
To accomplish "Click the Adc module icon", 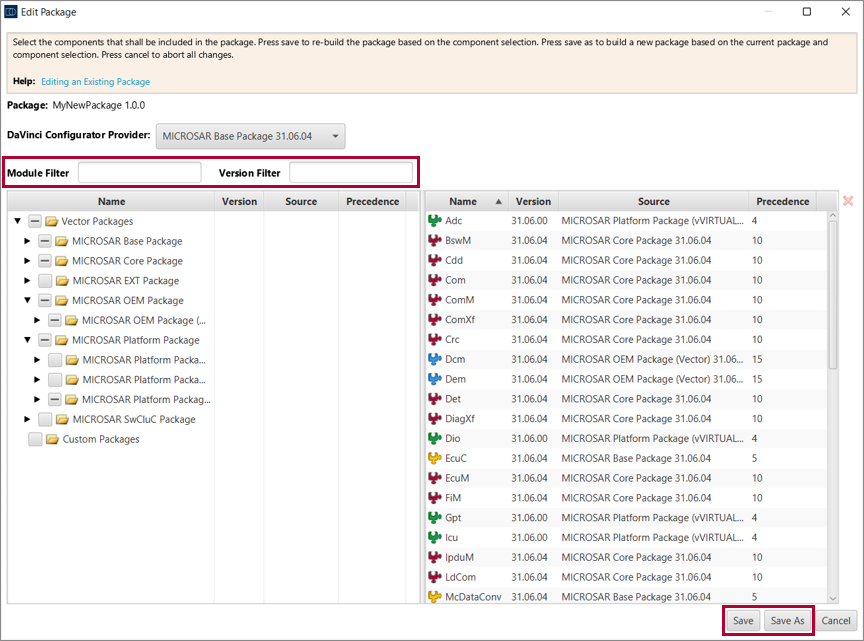I will [x=435, y=220].
